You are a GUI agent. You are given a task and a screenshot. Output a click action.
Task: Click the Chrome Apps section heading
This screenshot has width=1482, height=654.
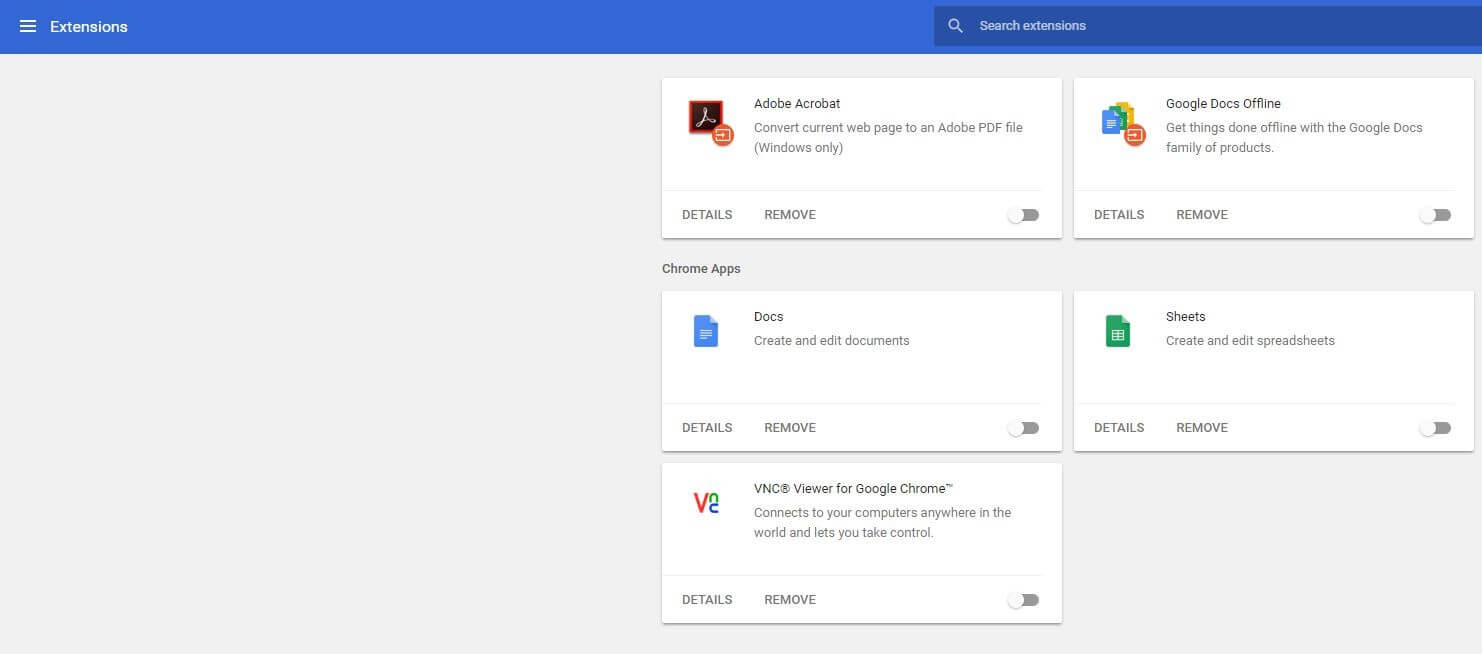(701, 269)
